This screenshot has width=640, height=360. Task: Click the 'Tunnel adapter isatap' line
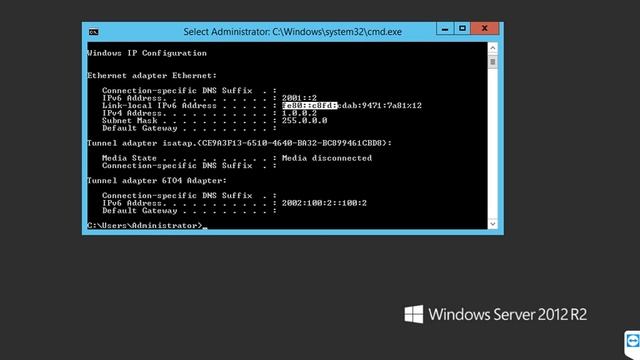point(240,143)
